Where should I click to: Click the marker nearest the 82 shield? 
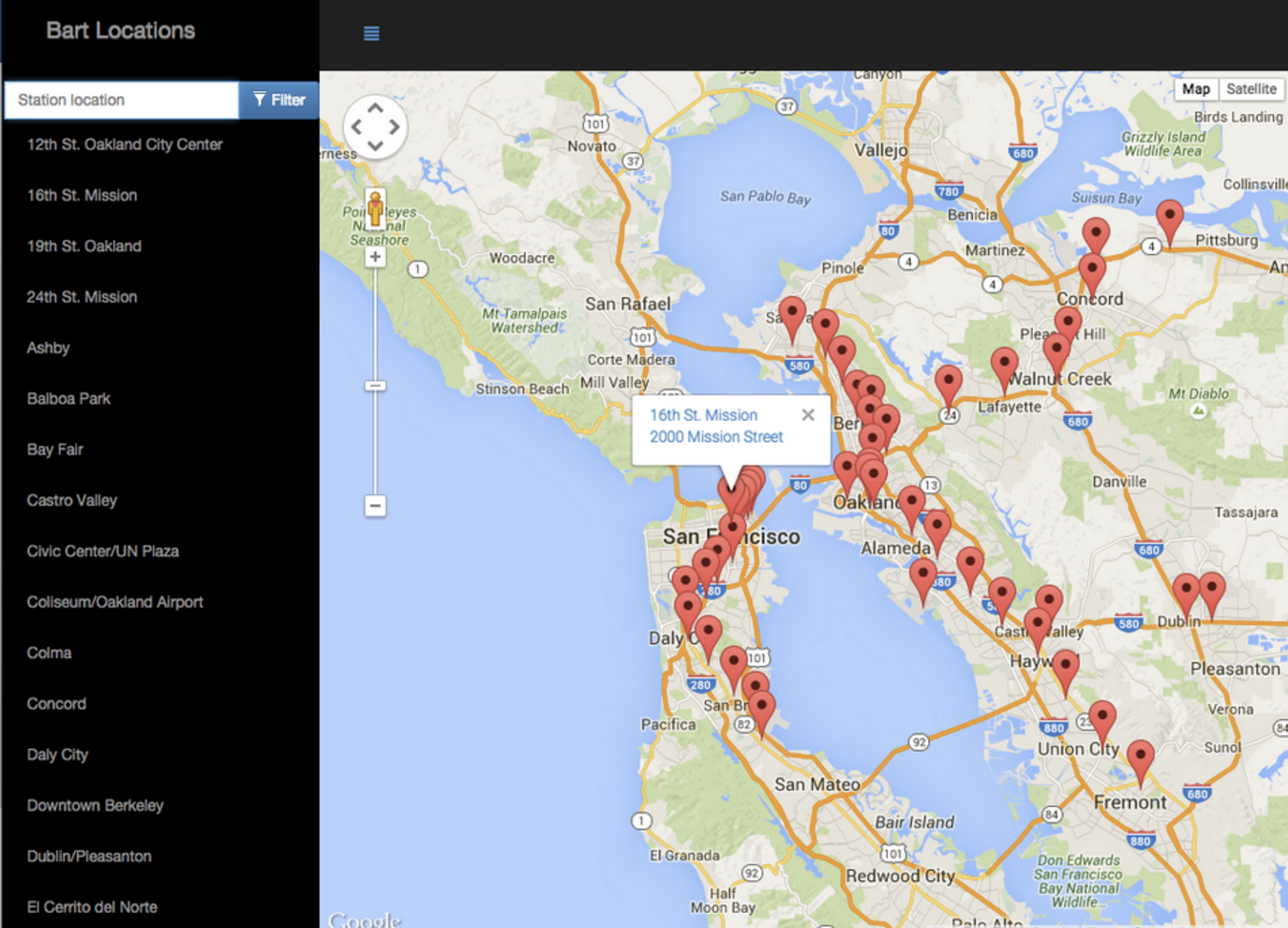point(761,714)
